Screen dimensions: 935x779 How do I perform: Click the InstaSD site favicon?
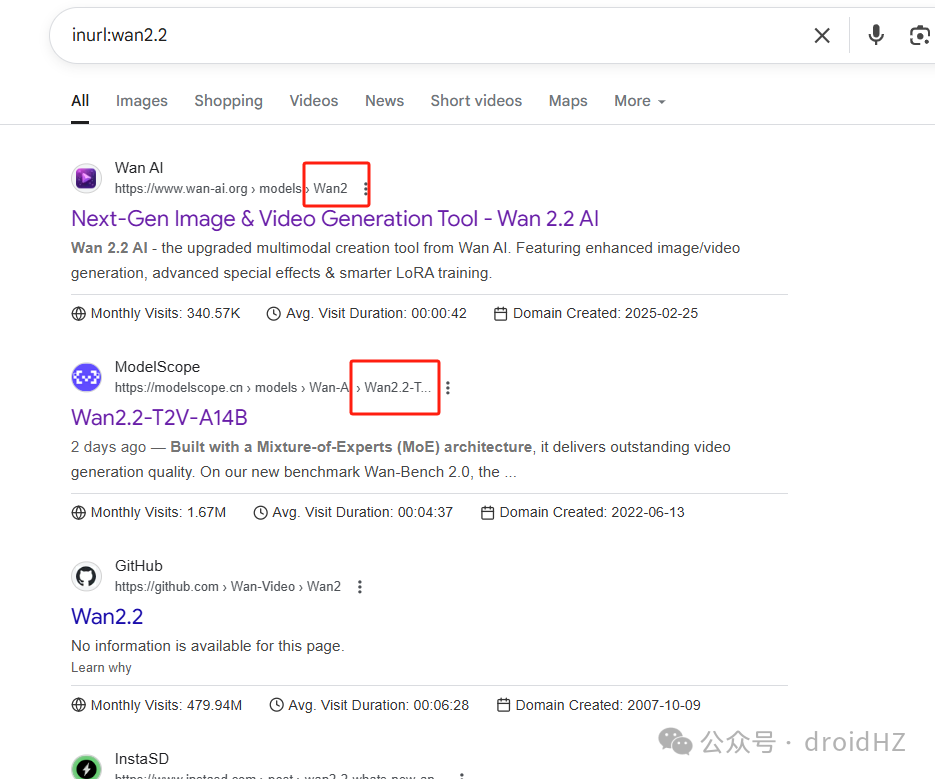[86, 768]
